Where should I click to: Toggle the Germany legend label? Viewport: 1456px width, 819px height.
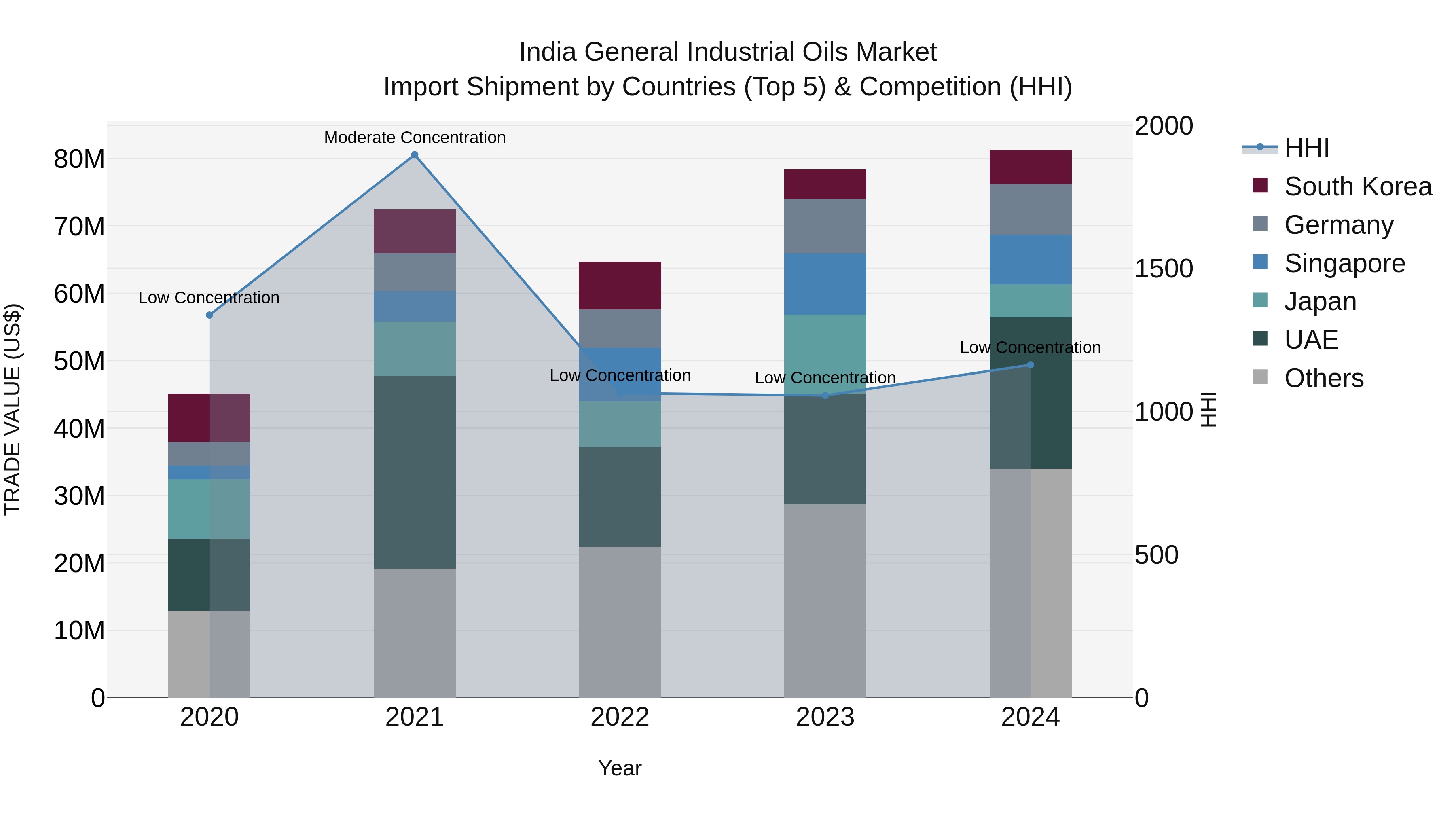click(x=1339, y=226)
